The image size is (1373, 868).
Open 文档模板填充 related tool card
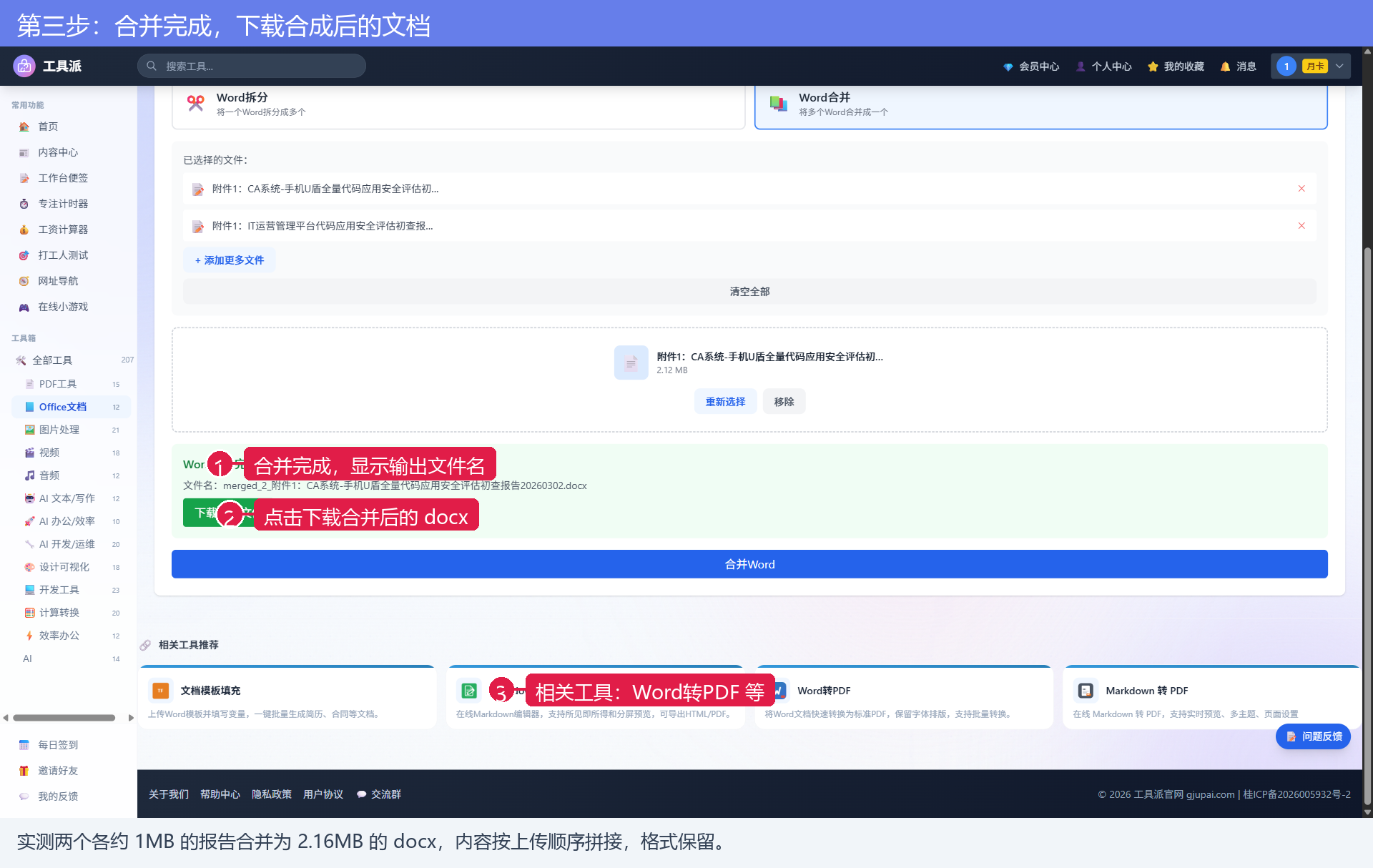pos(287,698)
